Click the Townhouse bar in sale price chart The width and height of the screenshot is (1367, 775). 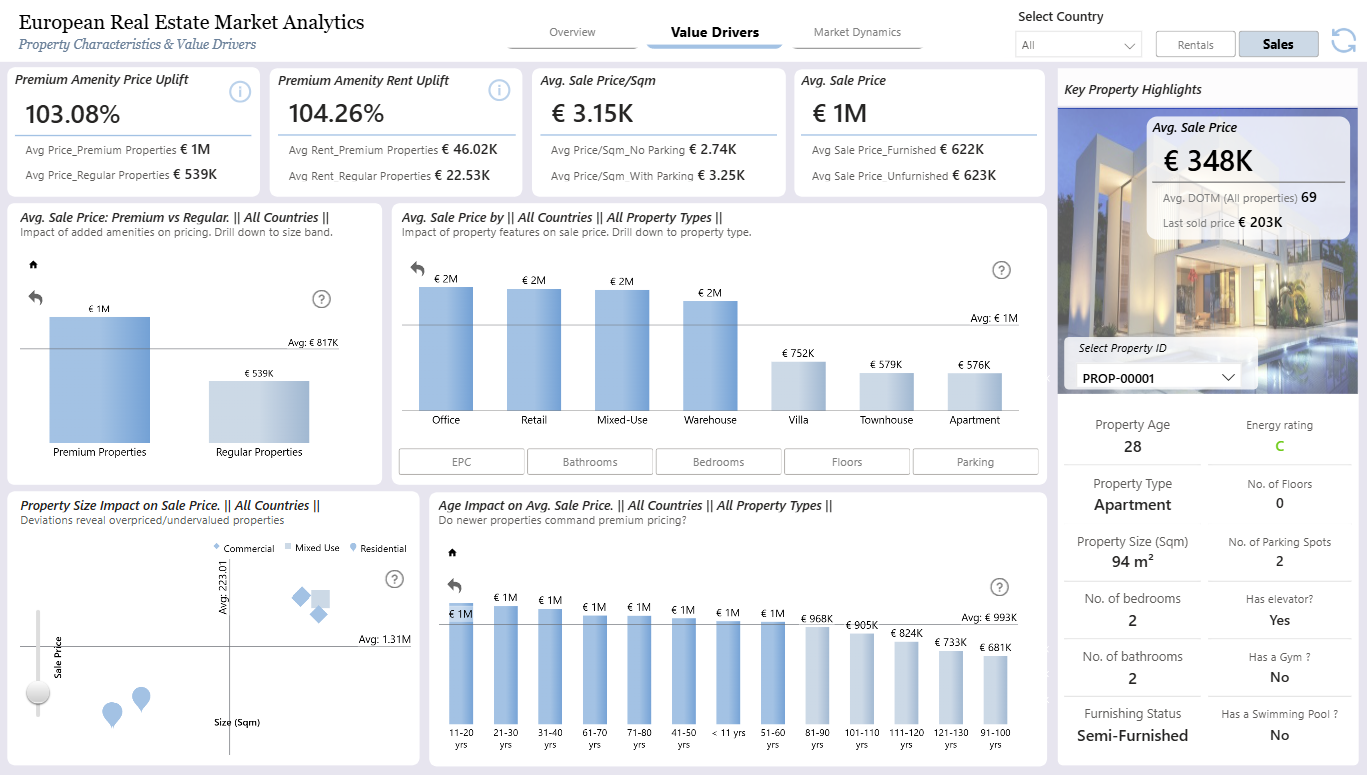[x=887, y=392]
